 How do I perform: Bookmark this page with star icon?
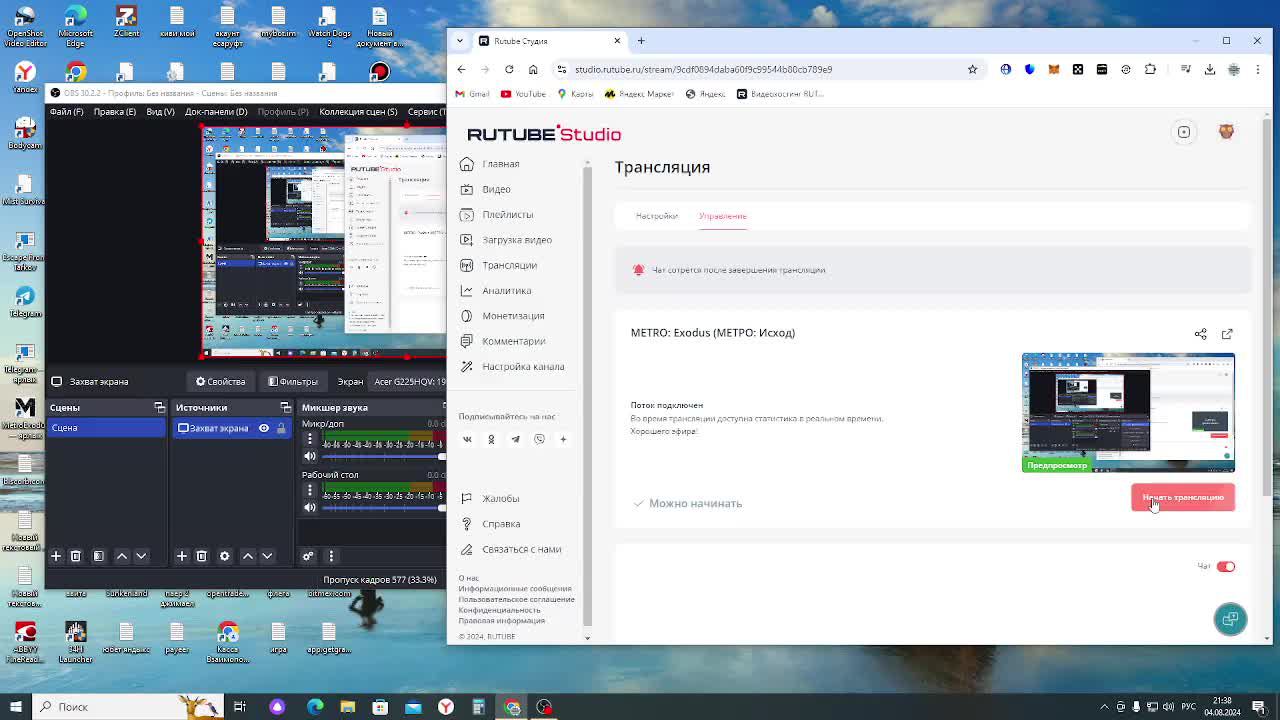point(972,69)
